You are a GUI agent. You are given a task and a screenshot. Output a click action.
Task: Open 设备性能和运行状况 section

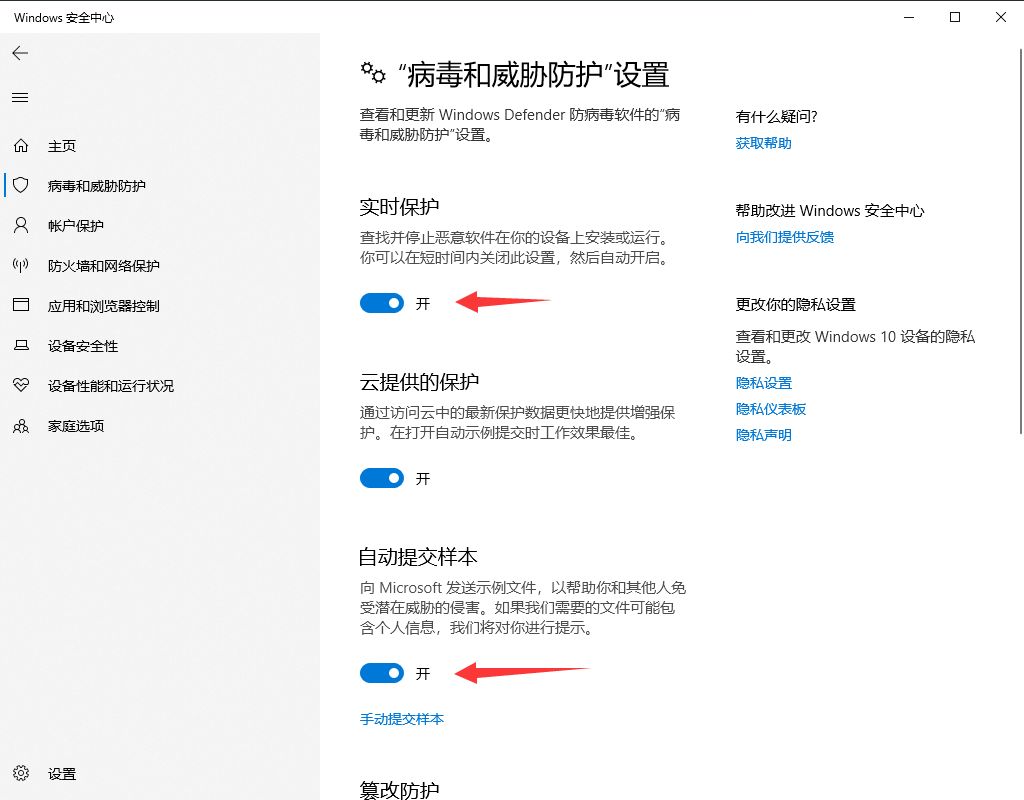[x=111, y=386]
